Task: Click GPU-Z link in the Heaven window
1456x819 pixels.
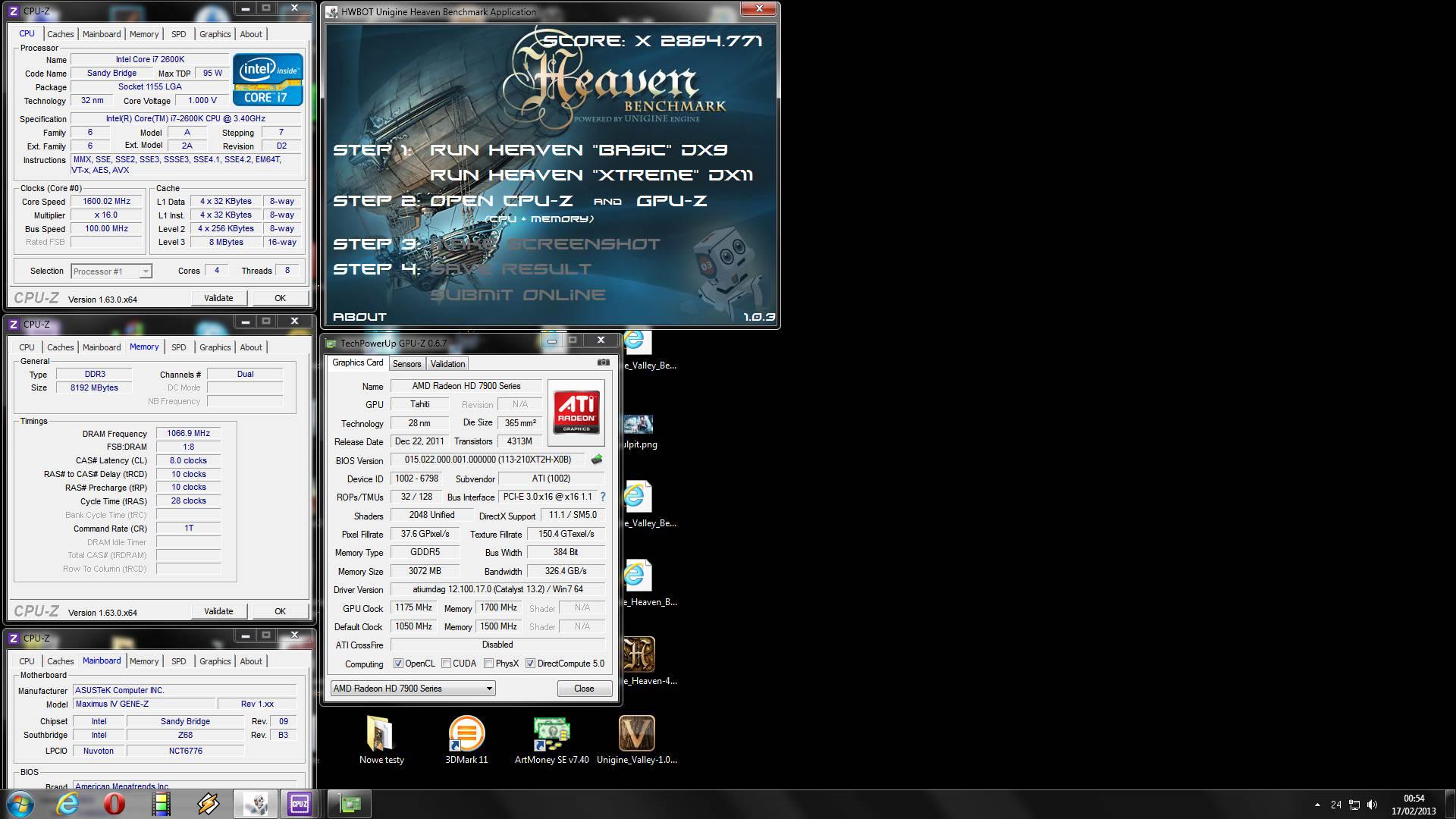Action: tap(671, 201)
